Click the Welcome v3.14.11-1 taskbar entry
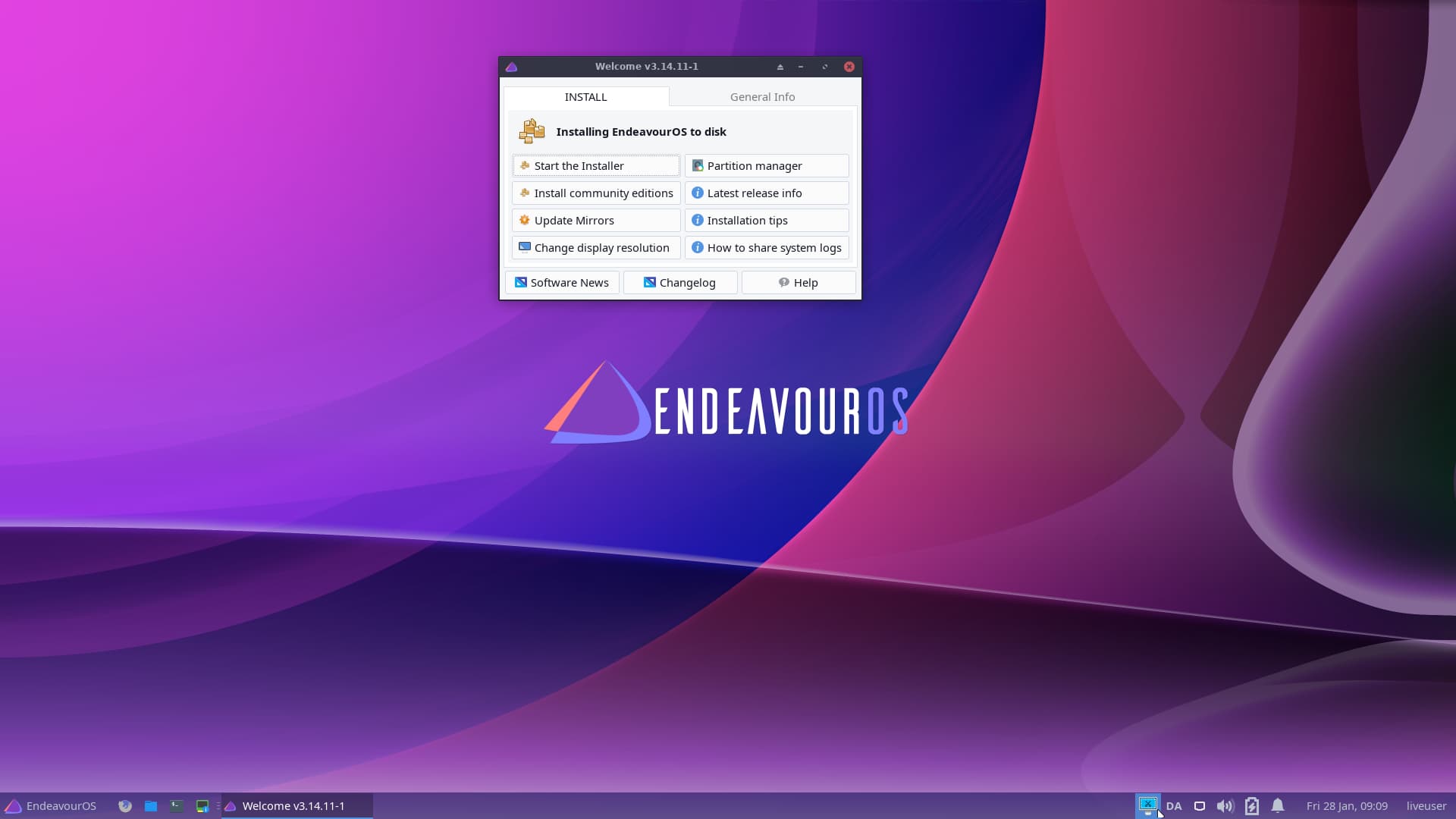Screen dimensions: 1456x819 pos(297,805)
